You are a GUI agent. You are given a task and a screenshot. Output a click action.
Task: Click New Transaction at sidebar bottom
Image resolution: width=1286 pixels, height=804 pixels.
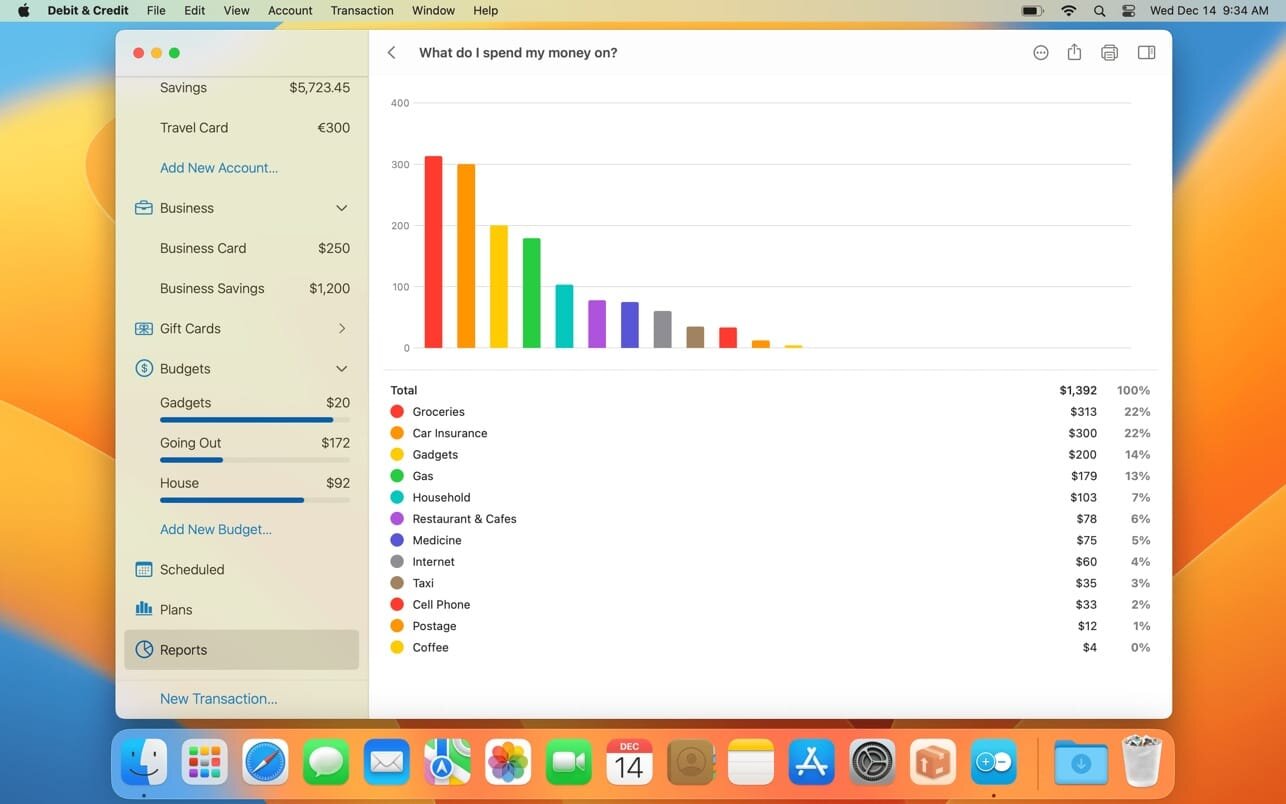218,699
